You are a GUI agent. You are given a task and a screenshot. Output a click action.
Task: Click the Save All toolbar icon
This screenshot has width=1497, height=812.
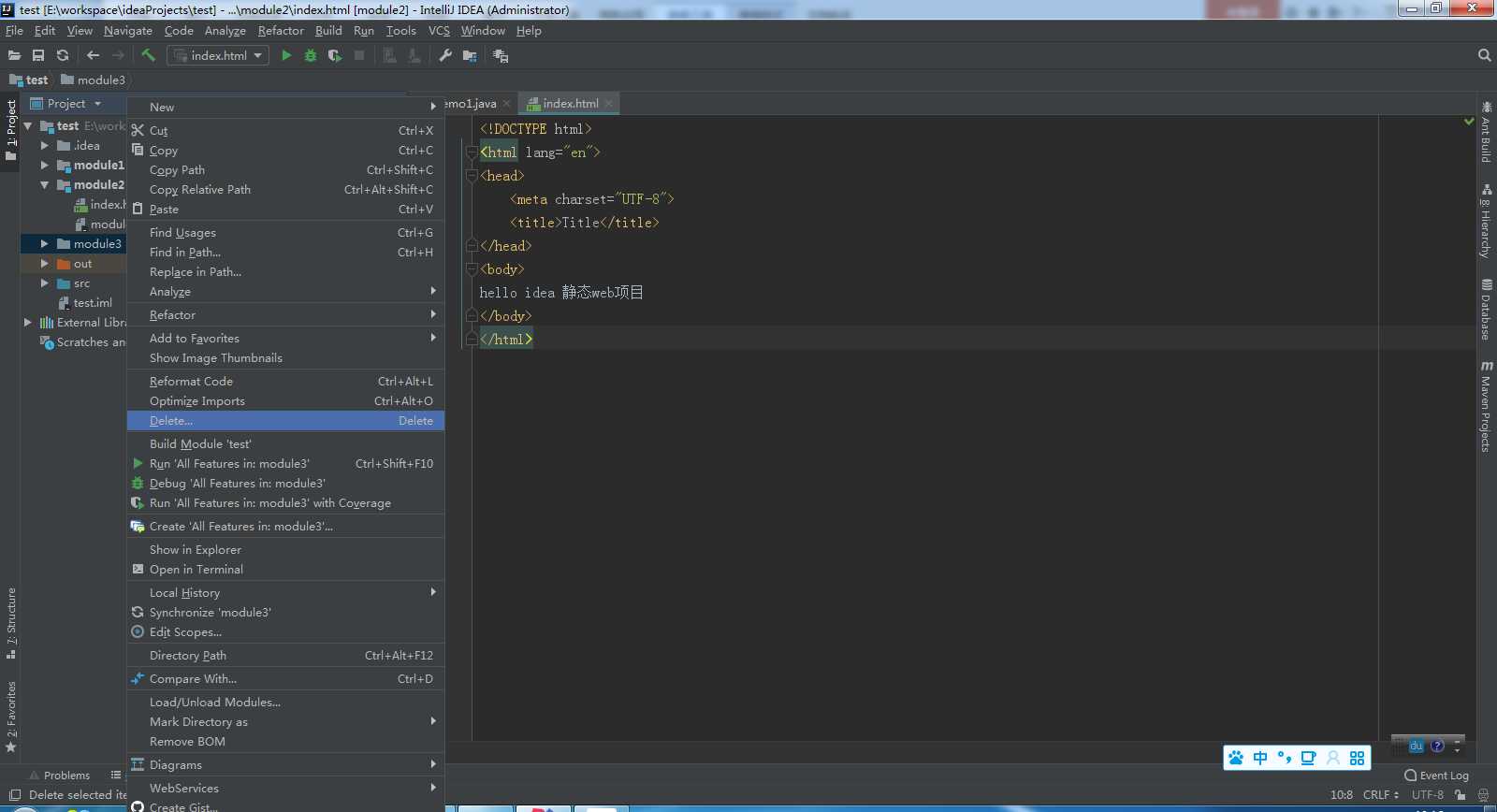pyautogui.click(x=38, y=56)
